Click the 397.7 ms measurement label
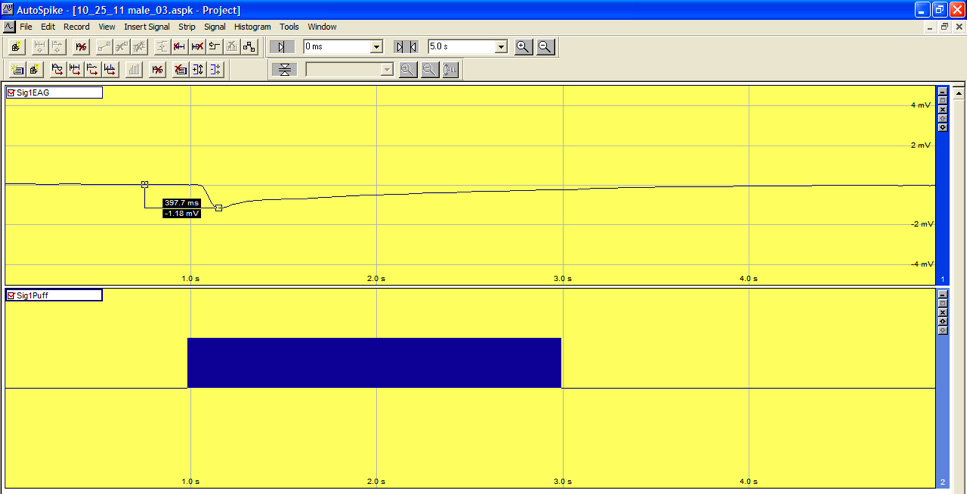 181,203
